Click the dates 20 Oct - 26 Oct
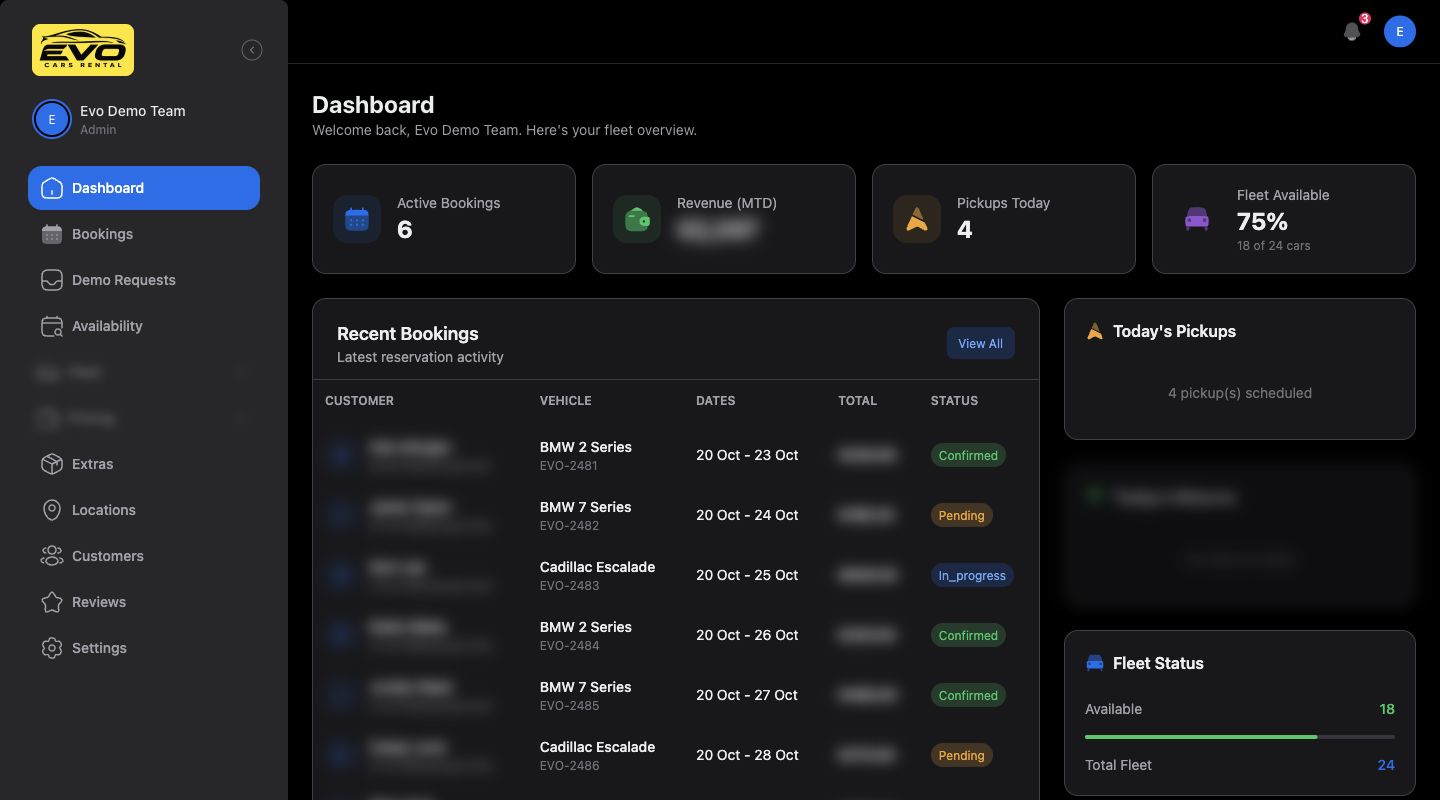Viewport: 1440px width, 800px height. click(x=747, y=635)
